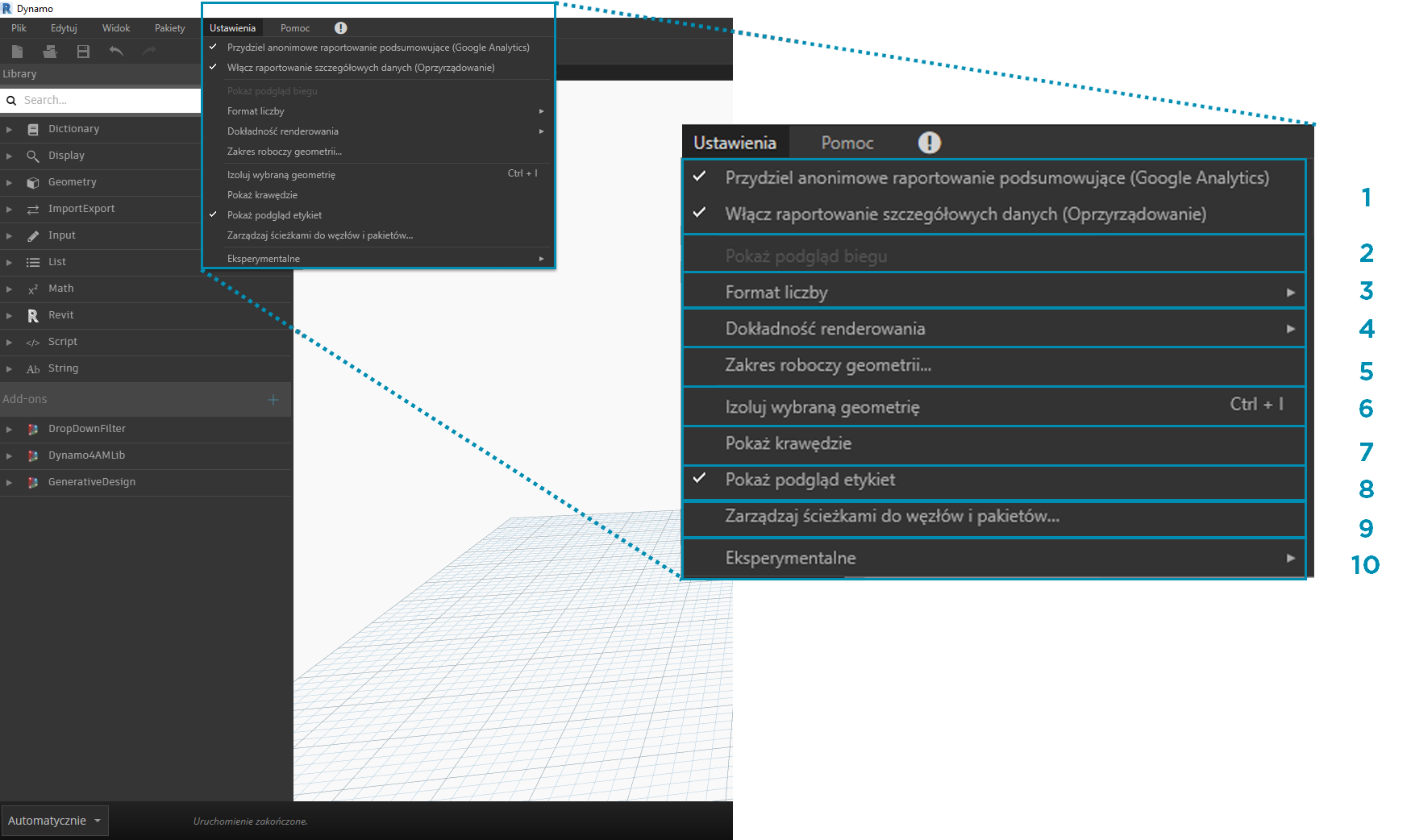Choose Zarządzaj ścieżkami do węzłów in Dynamo window dropdown
The height and width of the screenshot is (840, 1411).
(378, 235)
